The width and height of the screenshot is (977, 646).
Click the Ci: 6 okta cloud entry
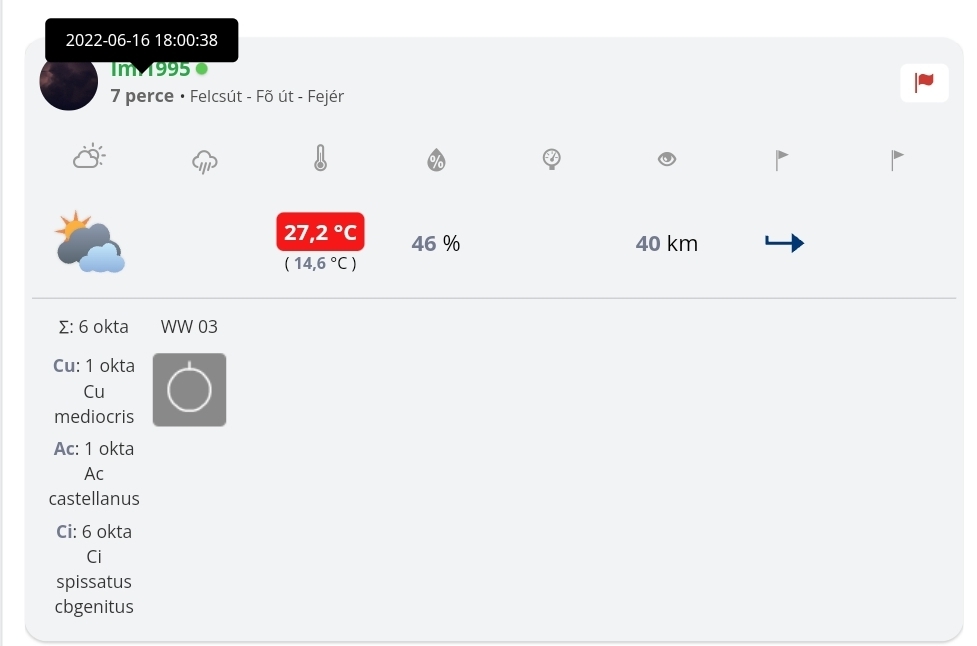[94, 532]
